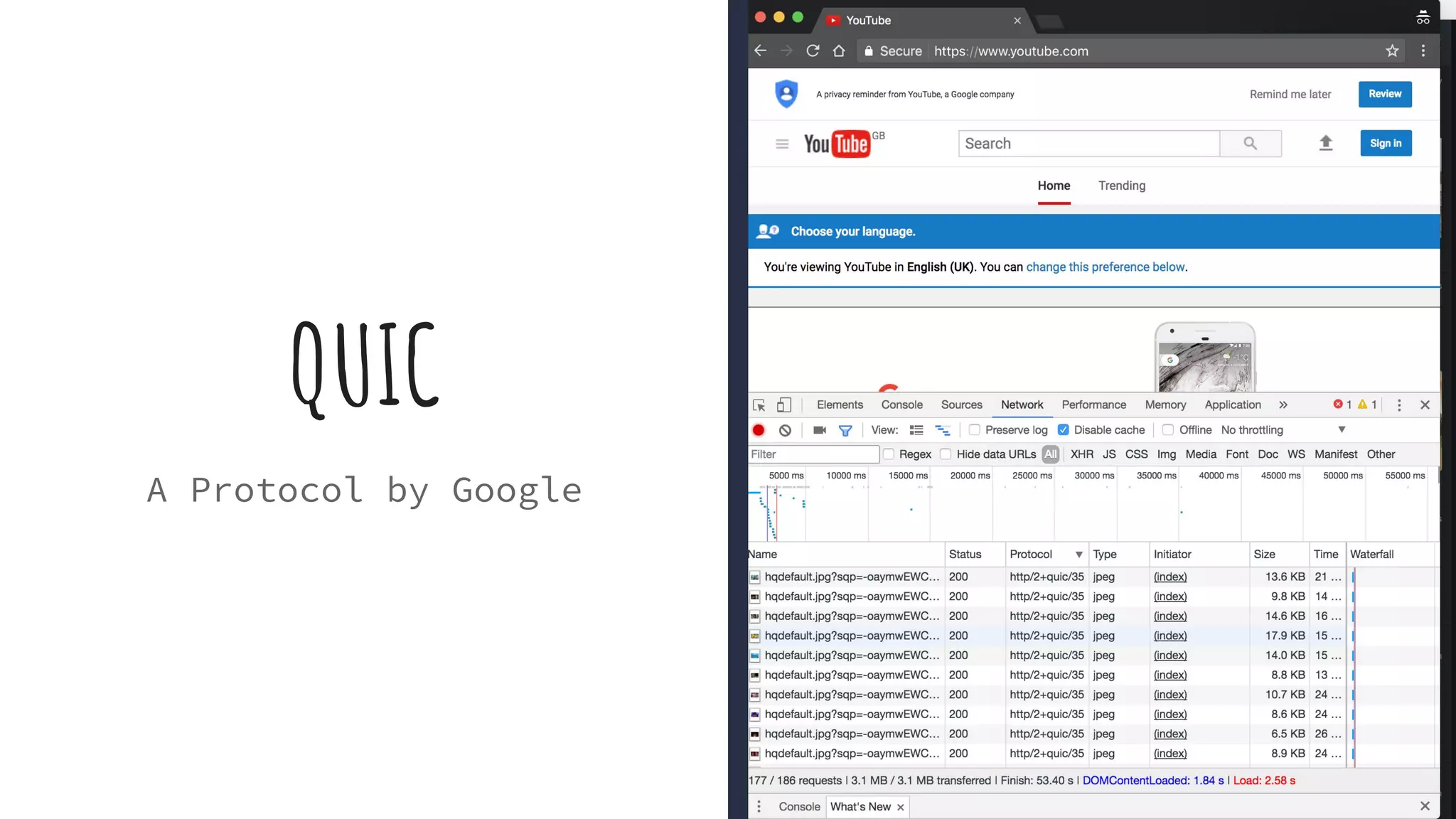
Task: Open the Memory tab
Action: [1165, 405]
